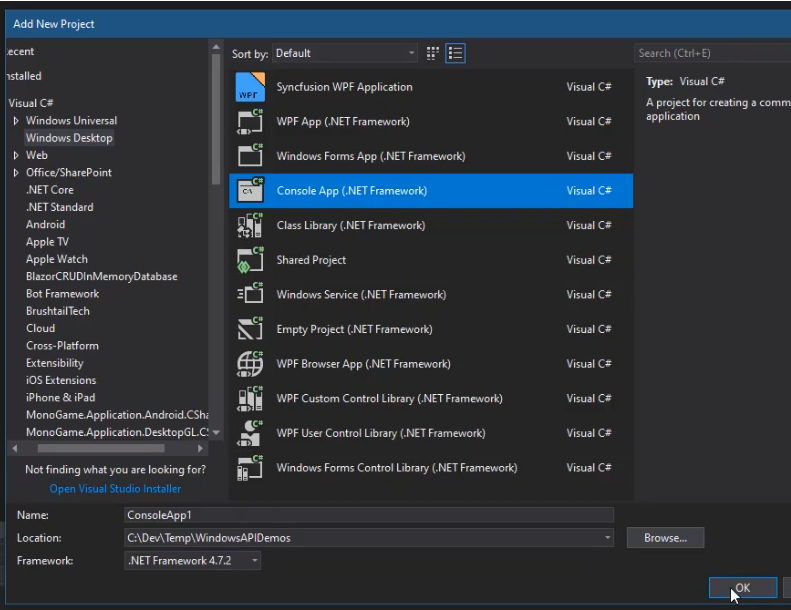This screenshot has height=610, width=791.
Task: Click the project Name input field
Action: point(369,515)
